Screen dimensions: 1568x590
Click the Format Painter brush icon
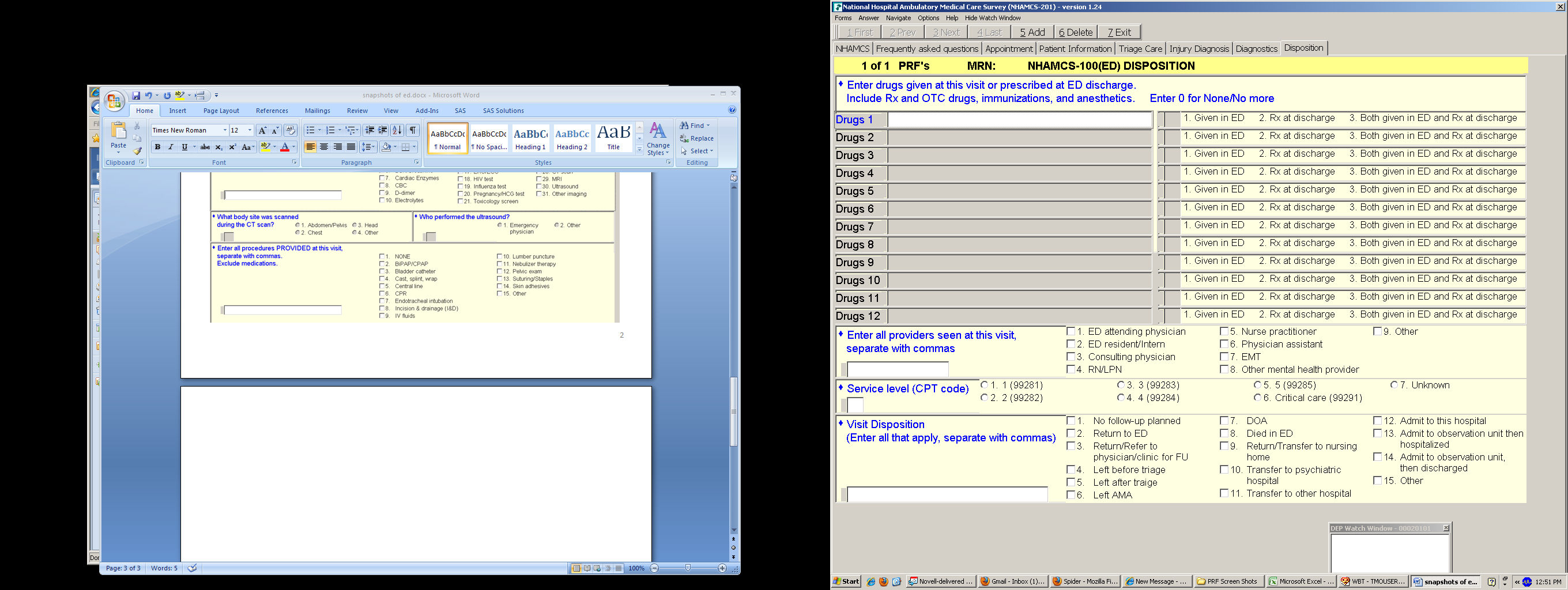click(138, 151)
